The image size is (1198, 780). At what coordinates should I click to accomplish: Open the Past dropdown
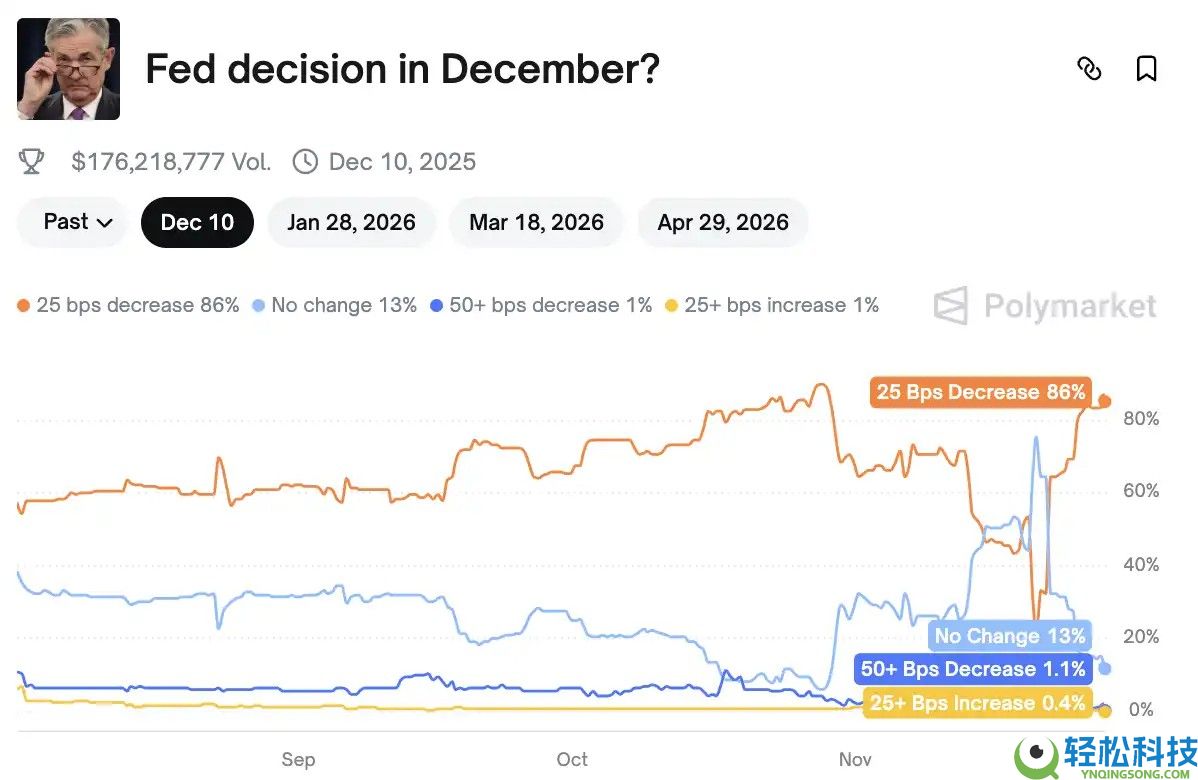(x=71, y=222)
